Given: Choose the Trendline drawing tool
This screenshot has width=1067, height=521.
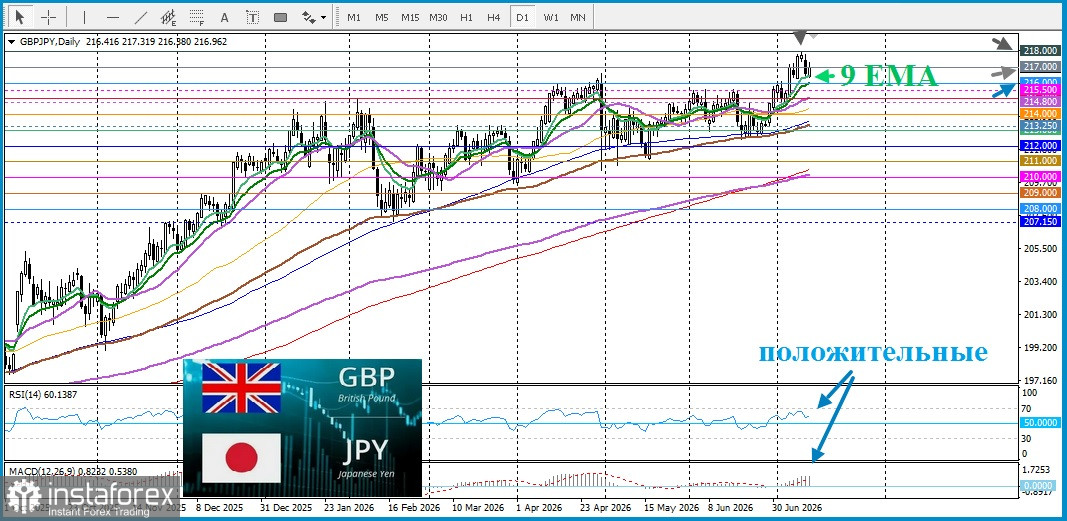Looking at the screenshot, I should (x=141, y=17).
